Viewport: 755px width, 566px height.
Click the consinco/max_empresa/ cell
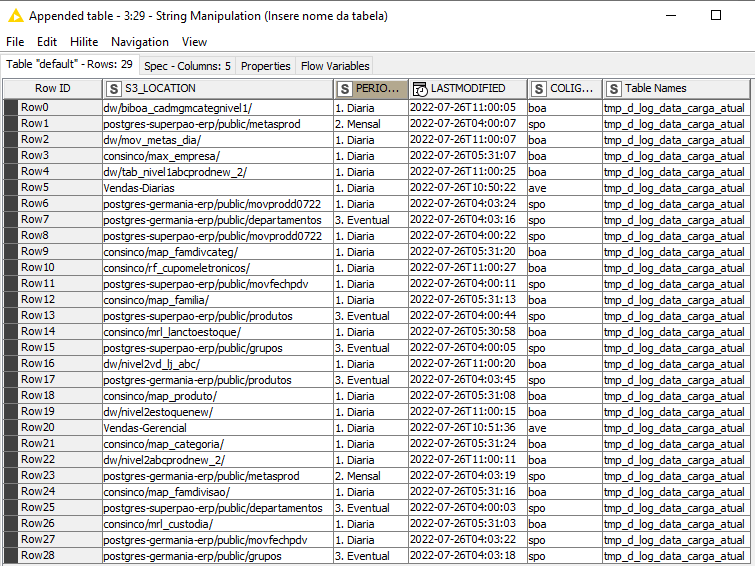pos(218,156)
